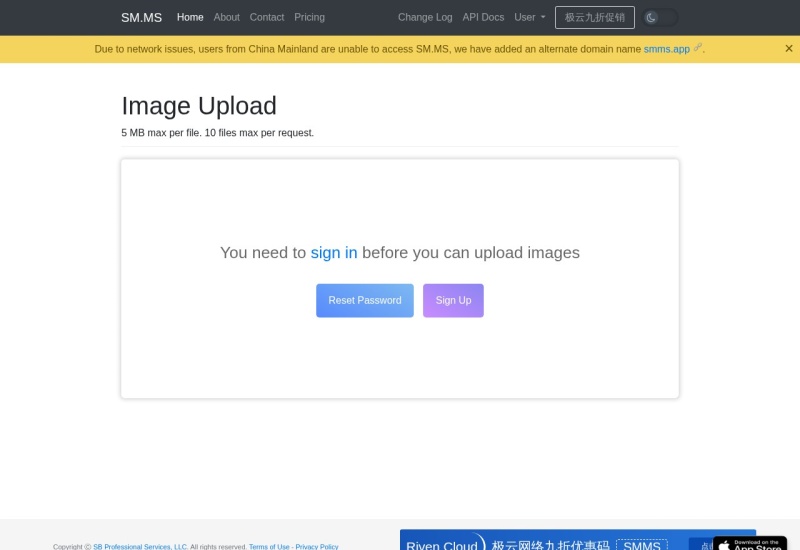Click the Download on the App Store badge
Screen dimensions: 800x550
point(750,543)
